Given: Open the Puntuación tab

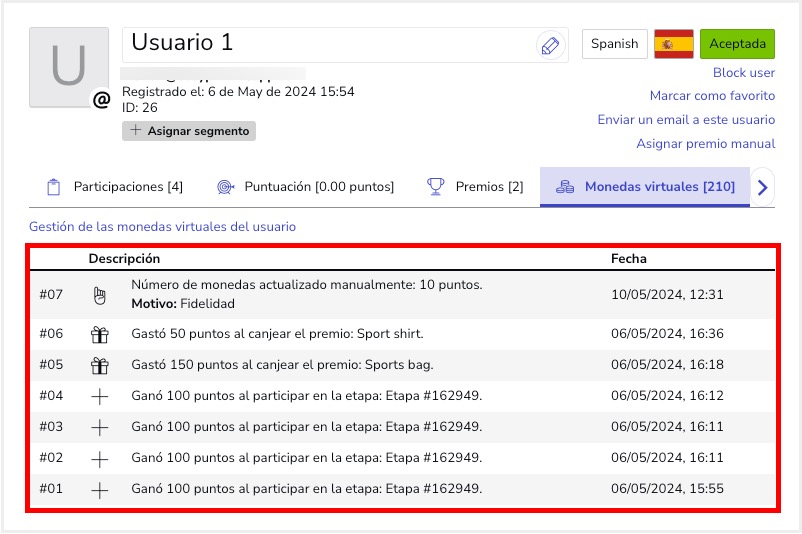Looking at the screenshot, I should pyautogui.click(x=306, y=187).
